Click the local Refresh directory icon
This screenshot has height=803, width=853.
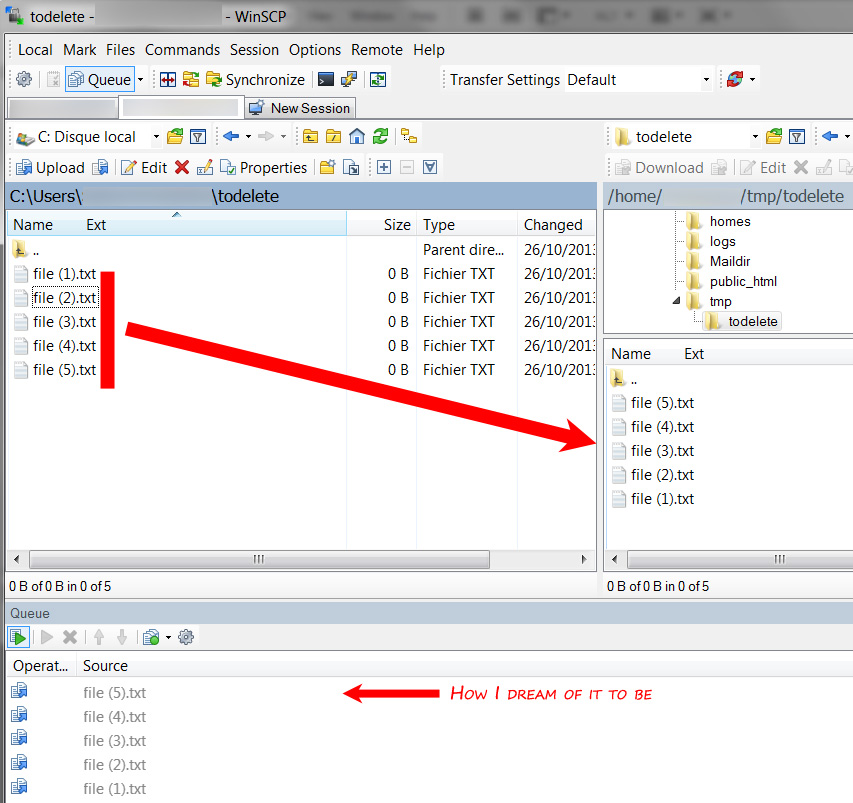coord(380,137)
